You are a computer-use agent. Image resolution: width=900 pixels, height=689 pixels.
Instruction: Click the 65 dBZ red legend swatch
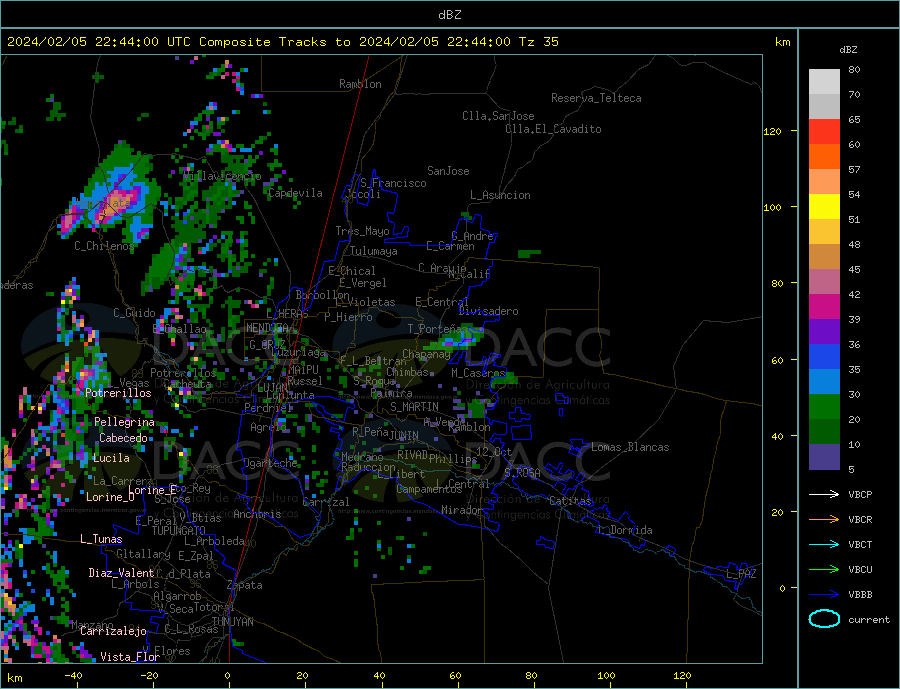pos(824,131)
